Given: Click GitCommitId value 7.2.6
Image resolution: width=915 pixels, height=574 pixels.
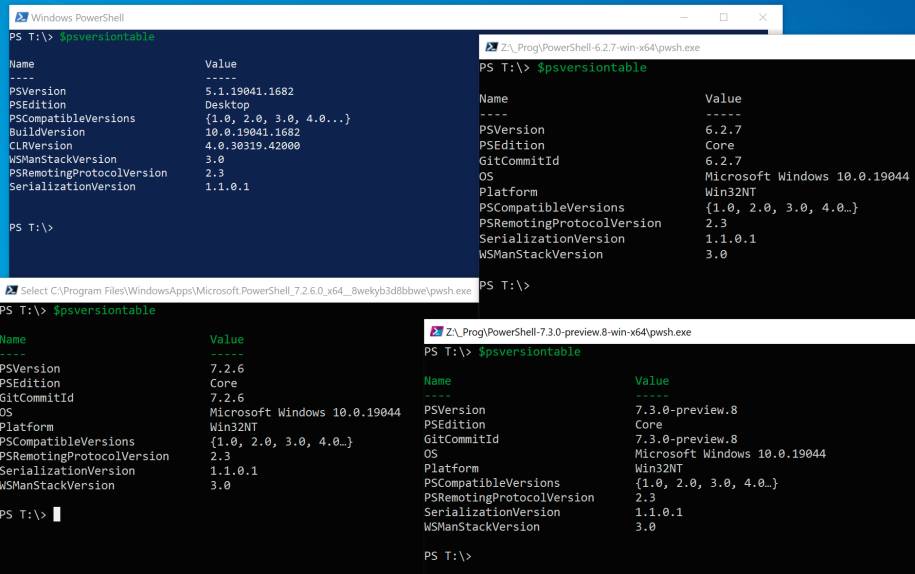Looking at the screenshot, I should coord(227,398).
